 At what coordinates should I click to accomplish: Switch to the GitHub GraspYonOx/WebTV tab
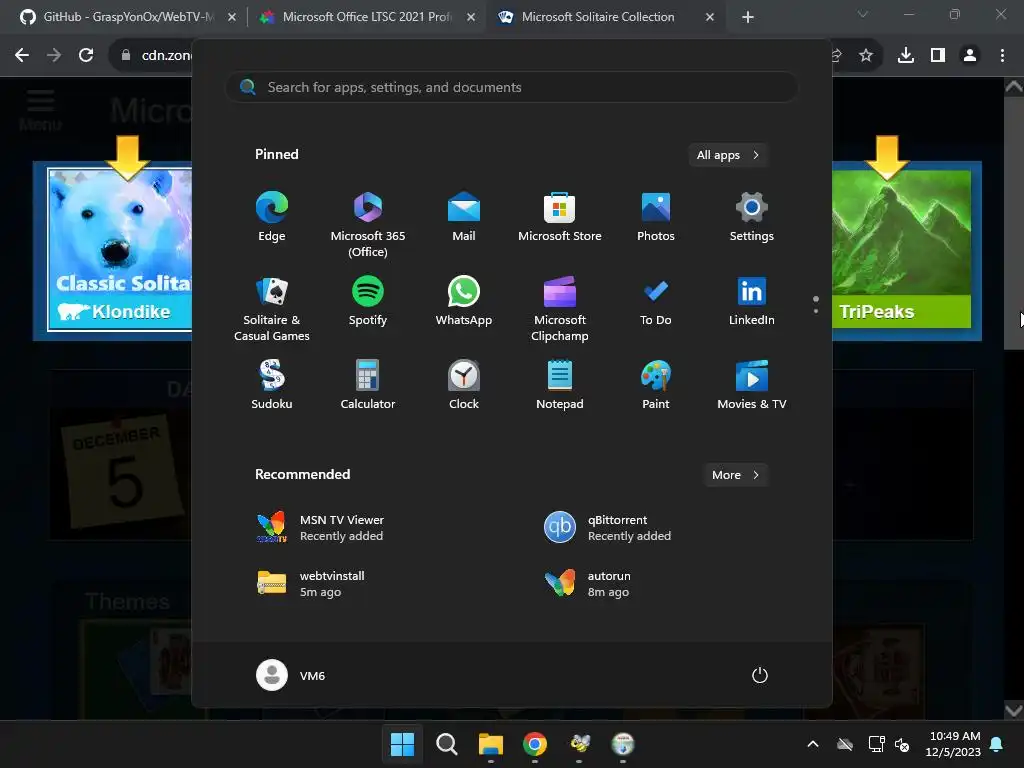pos(127,17)
